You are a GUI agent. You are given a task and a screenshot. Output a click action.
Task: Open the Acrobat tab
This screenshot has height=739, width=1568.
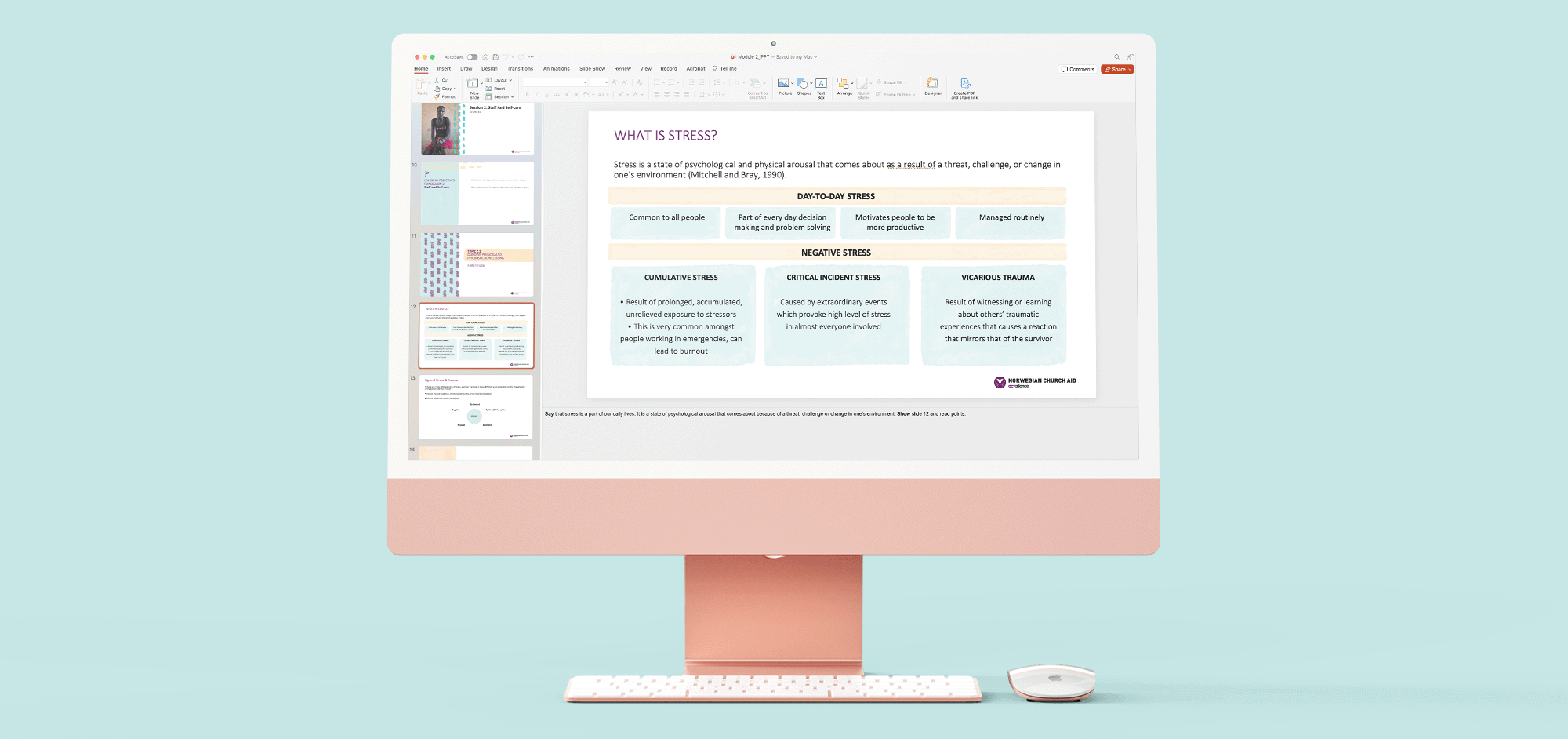tap(695, 69)
